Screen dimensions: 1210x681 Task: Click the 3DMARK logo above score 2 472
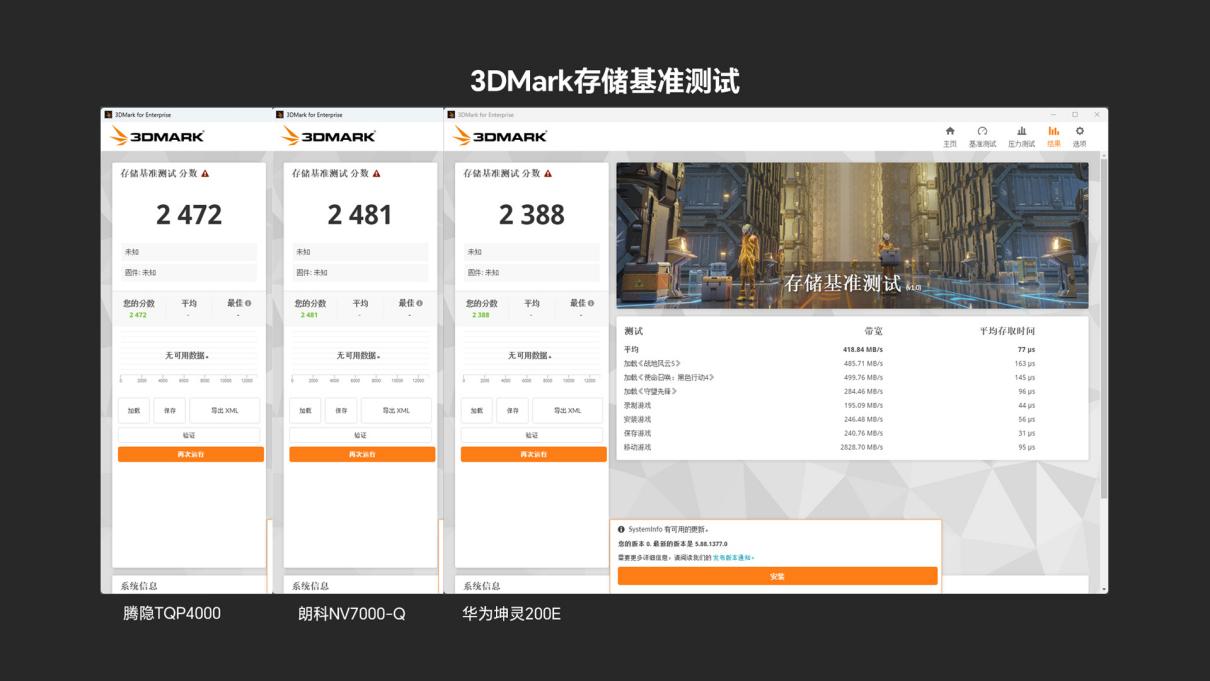coord(157,136)
